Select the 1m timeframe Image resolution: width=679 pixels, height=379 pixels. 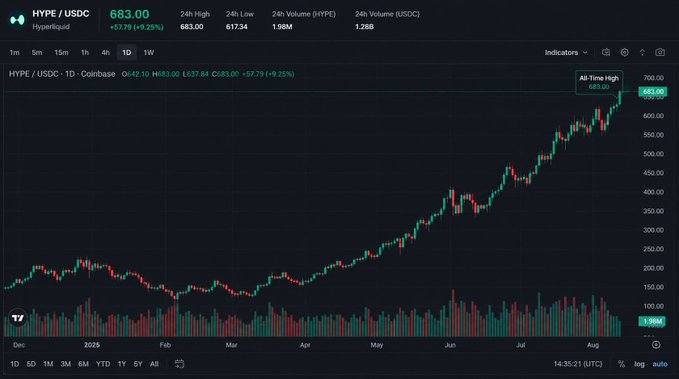click(14, 52)
